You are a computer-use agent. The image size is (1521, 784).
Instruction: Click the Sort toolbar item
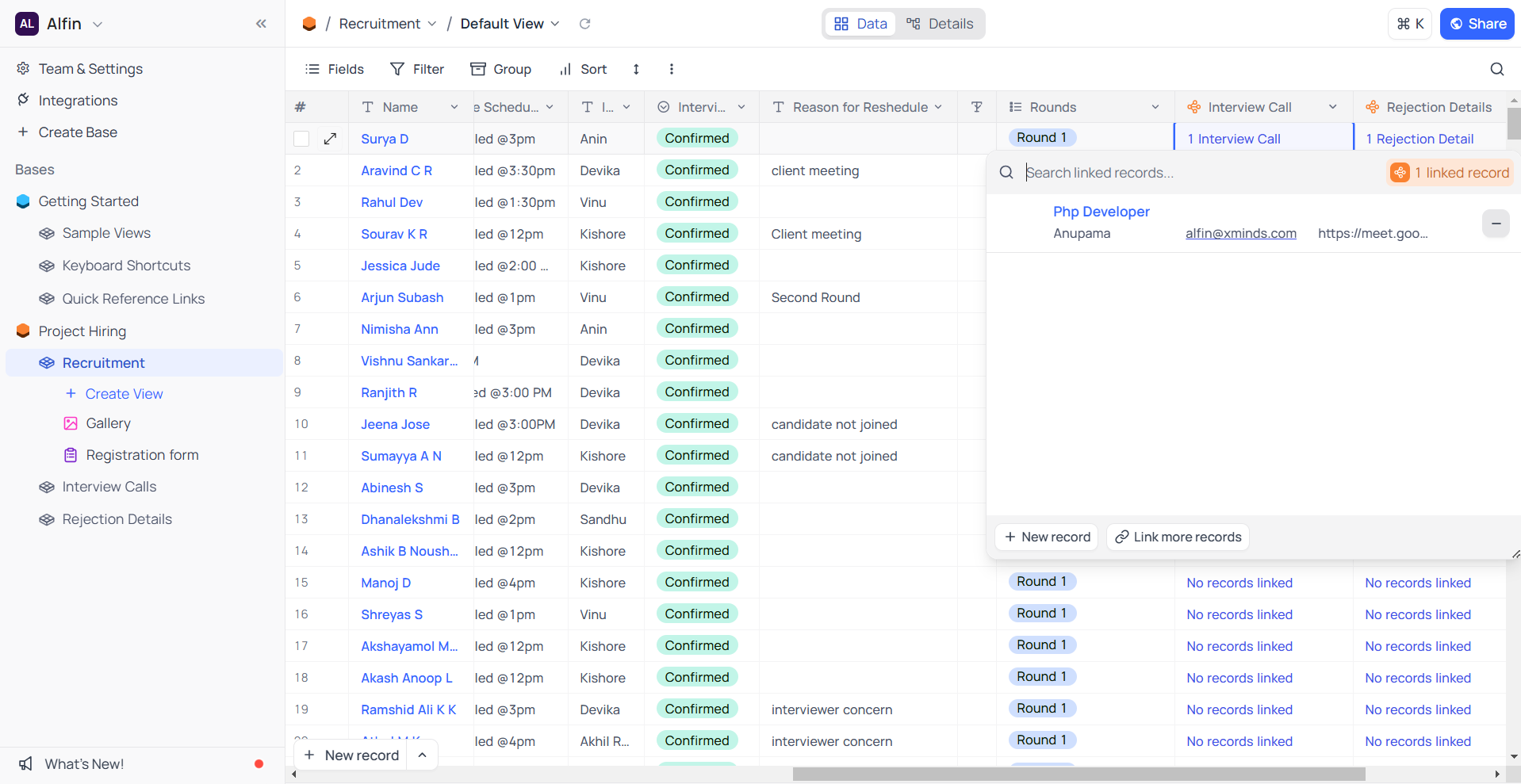pyautogui.click(x=583, y=69)
